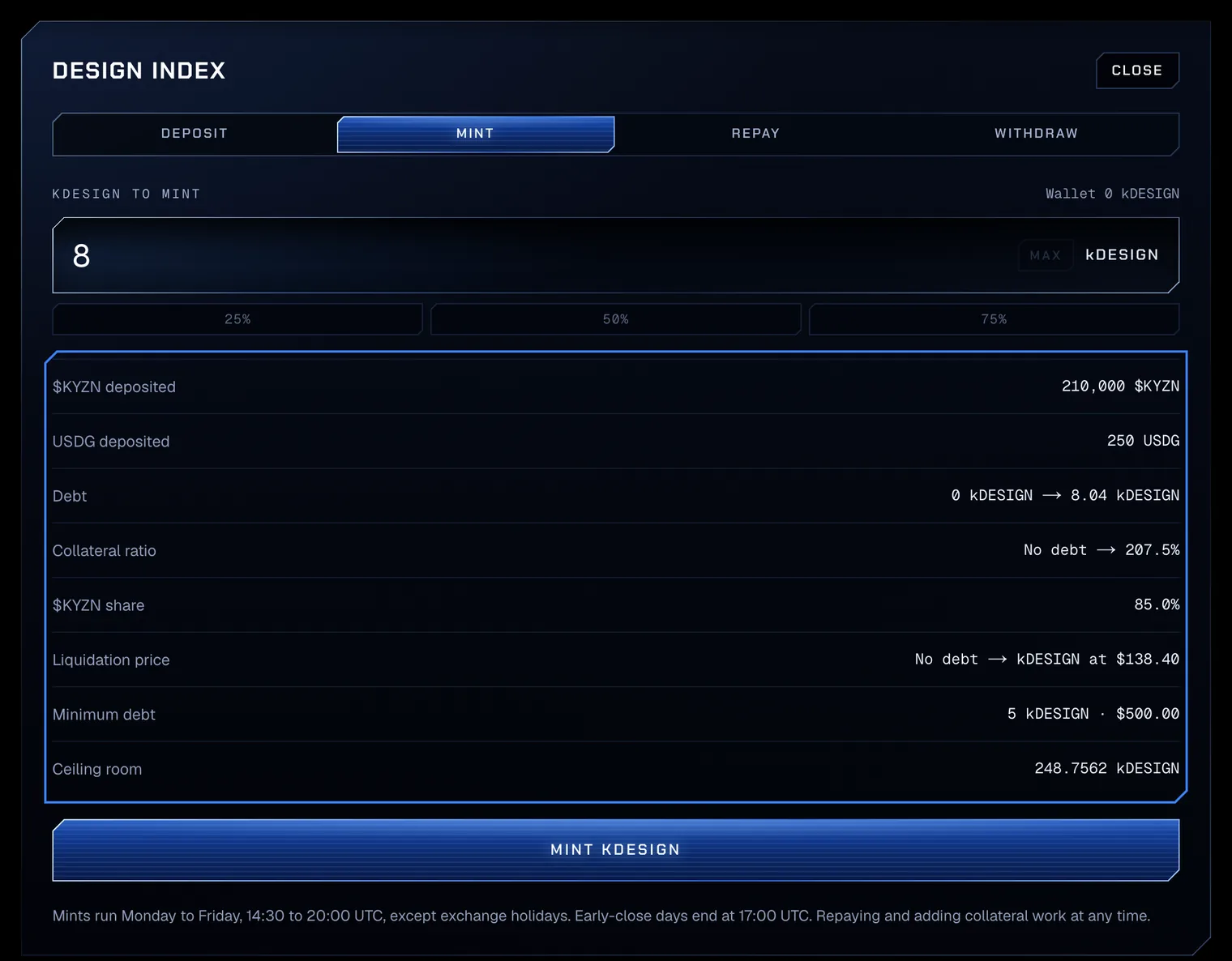The image size is (1232, 961).
Task: Click the "5 kDESIGN · $500.00" minimum debt value
Action: coord(1093,714)
